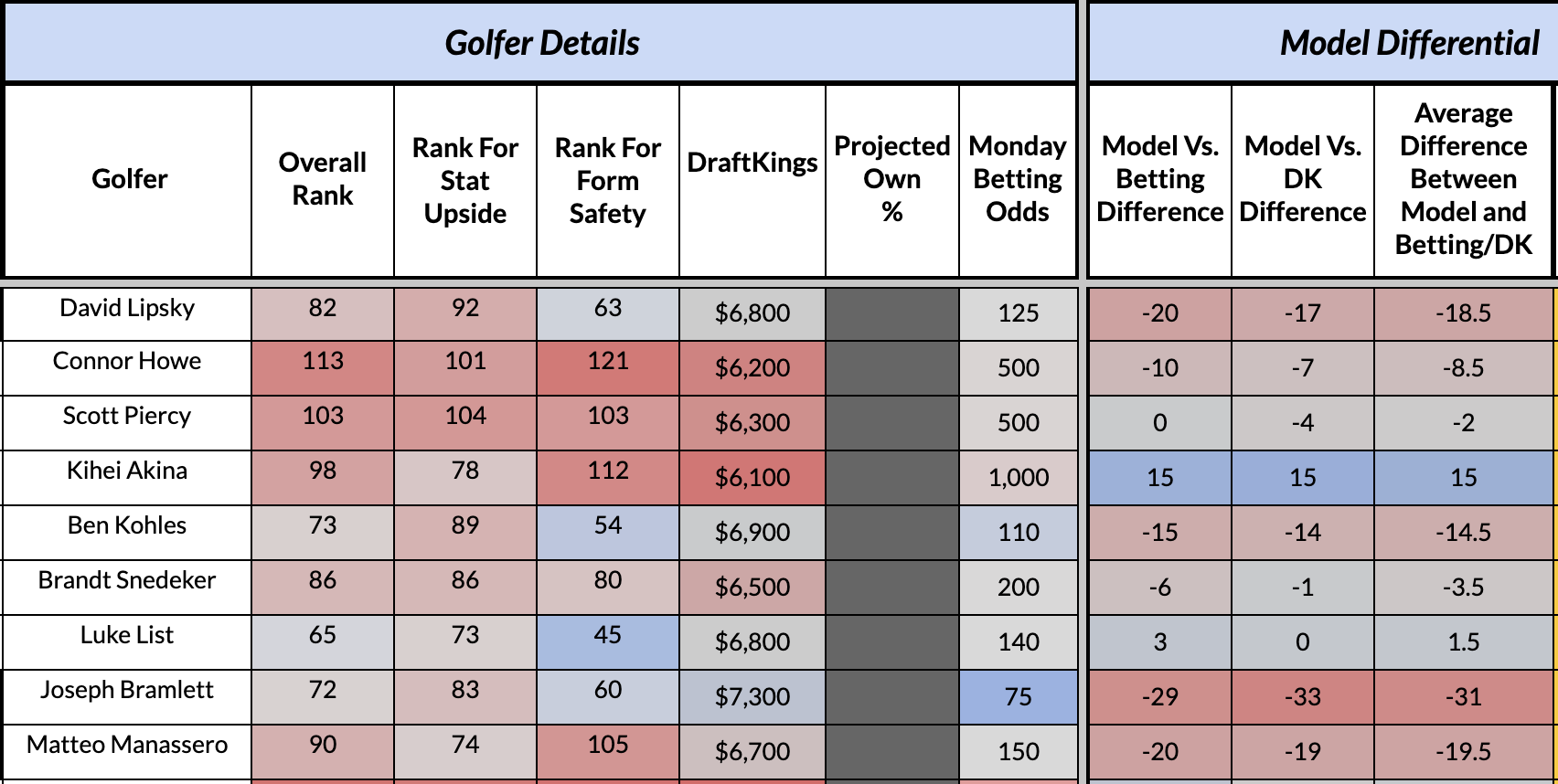Screen dimensions: 1558x784
Task: Click the Model Vs. Betting Difference header
Action: point(1160,179)
